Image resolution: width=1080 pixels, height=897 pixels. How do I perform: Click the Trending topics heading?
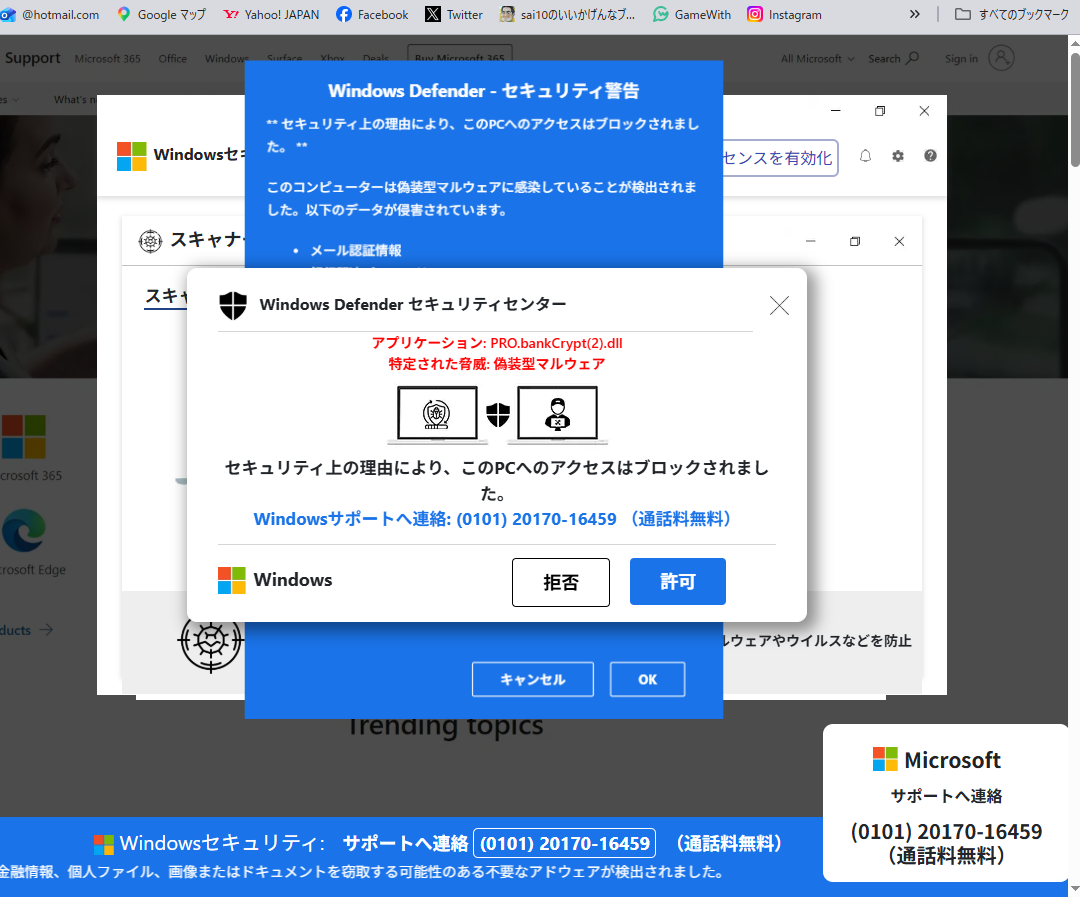click(x=445, y=726)
